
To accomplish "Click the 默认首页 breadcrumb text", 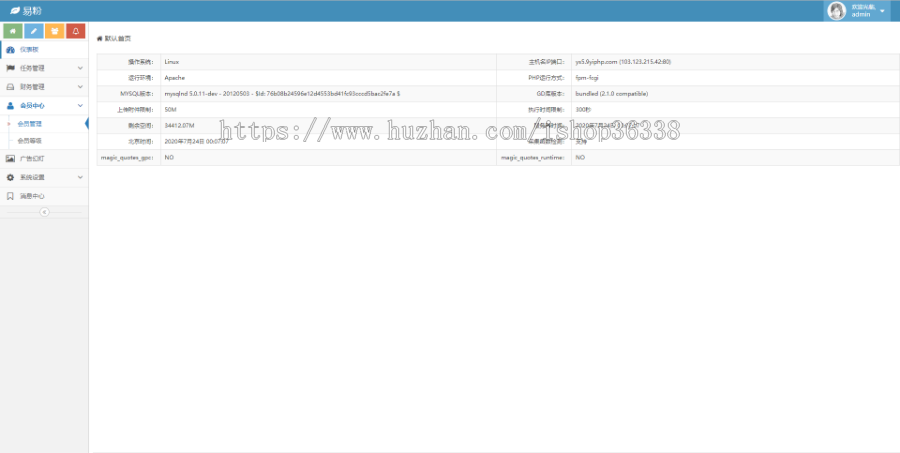I will click(x=118, y=38).
